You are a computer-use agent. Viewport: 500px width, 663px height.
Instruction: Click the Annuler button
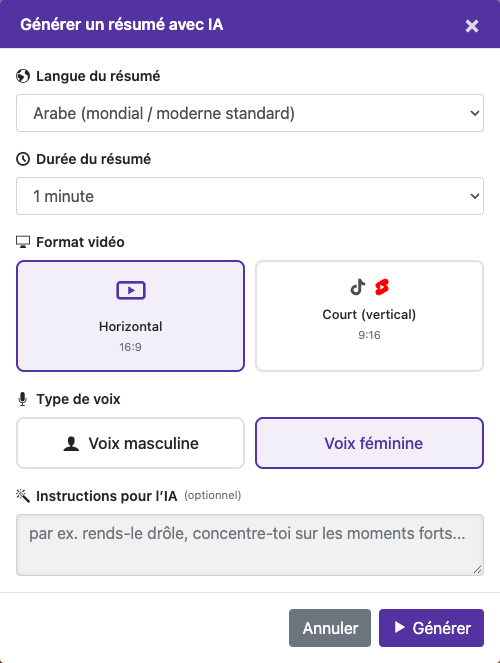tap(330, 628)
